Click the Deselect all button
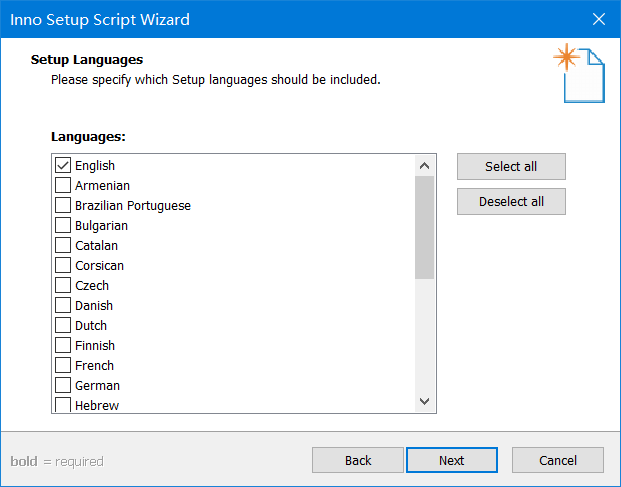Viewport: 621px width, 487px height. coord(511,202)
